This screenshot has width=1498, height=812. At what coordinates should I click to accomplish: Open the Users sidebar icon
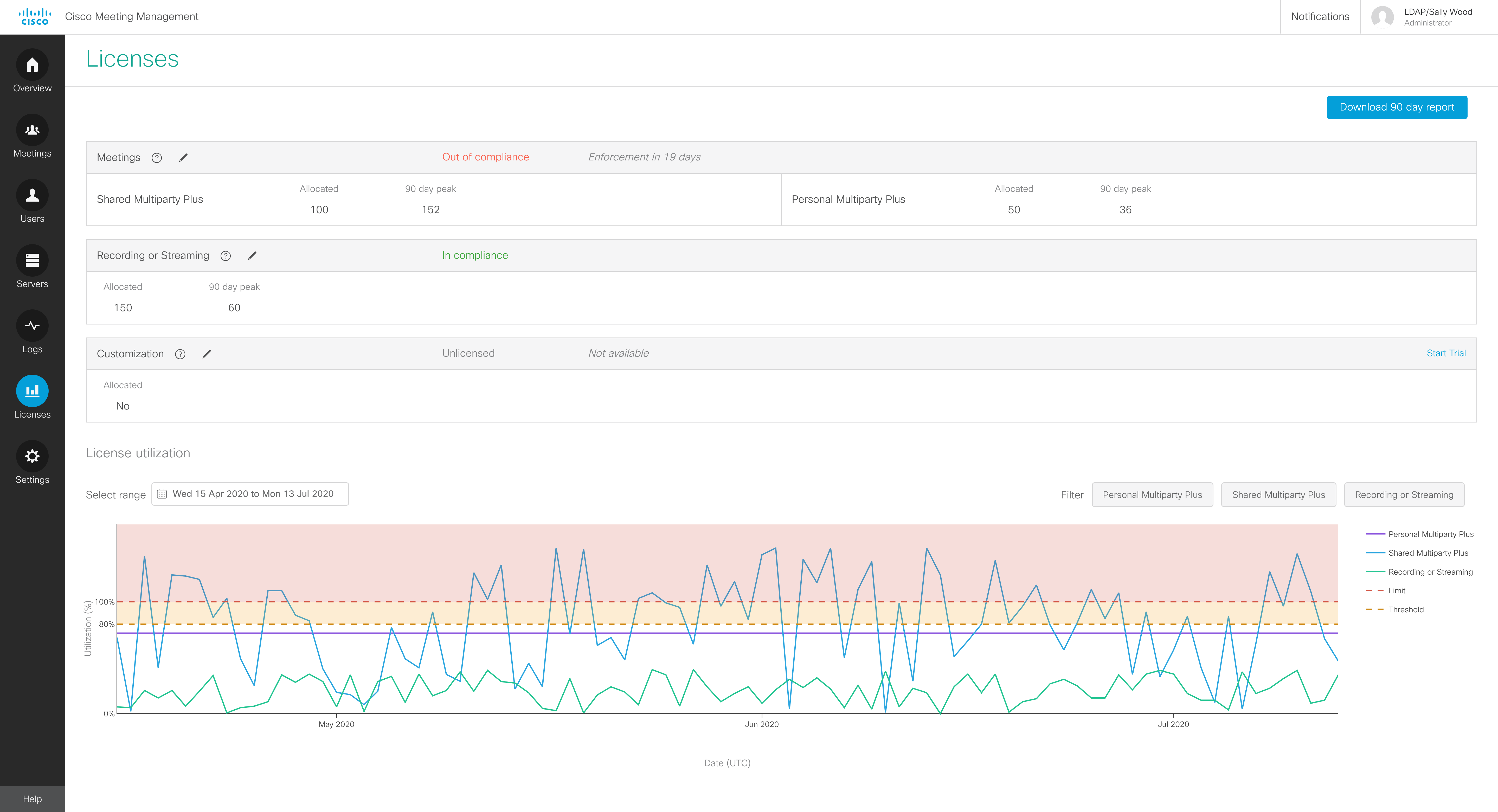32,195
